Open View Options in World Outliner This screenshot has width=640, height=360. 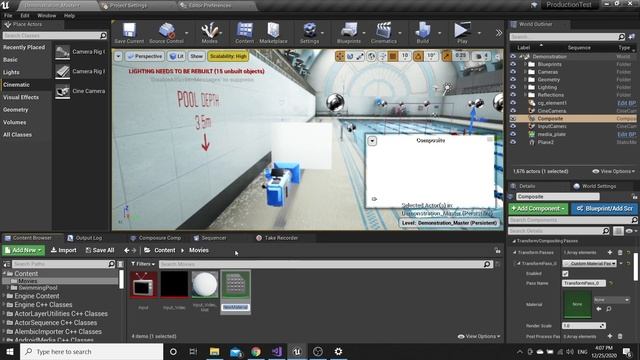tap(613, 171)
